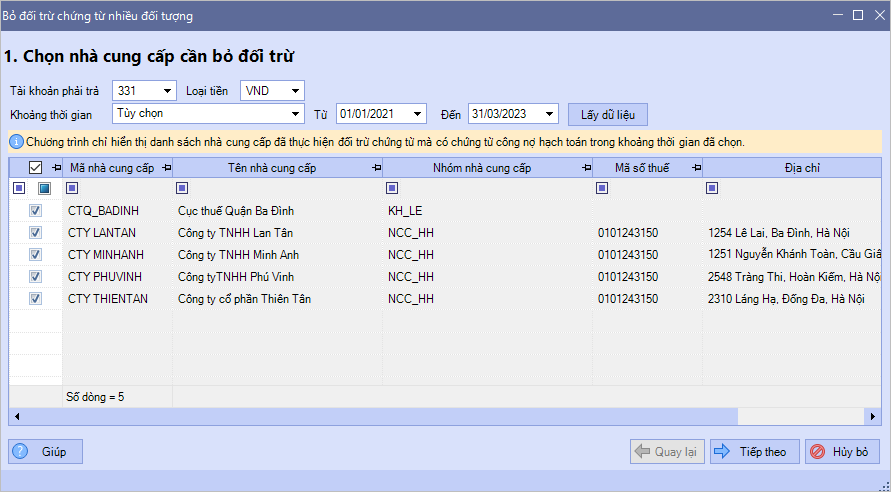Open filter operator icon under Địa chỉ column

click(711, 188)
